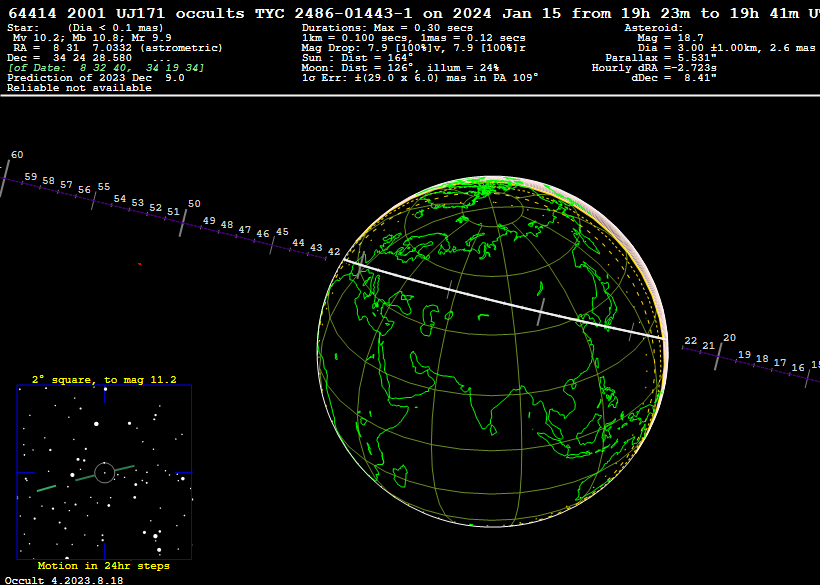
Task: Click the minute 42 label near the globe
Action: (334, 252)
